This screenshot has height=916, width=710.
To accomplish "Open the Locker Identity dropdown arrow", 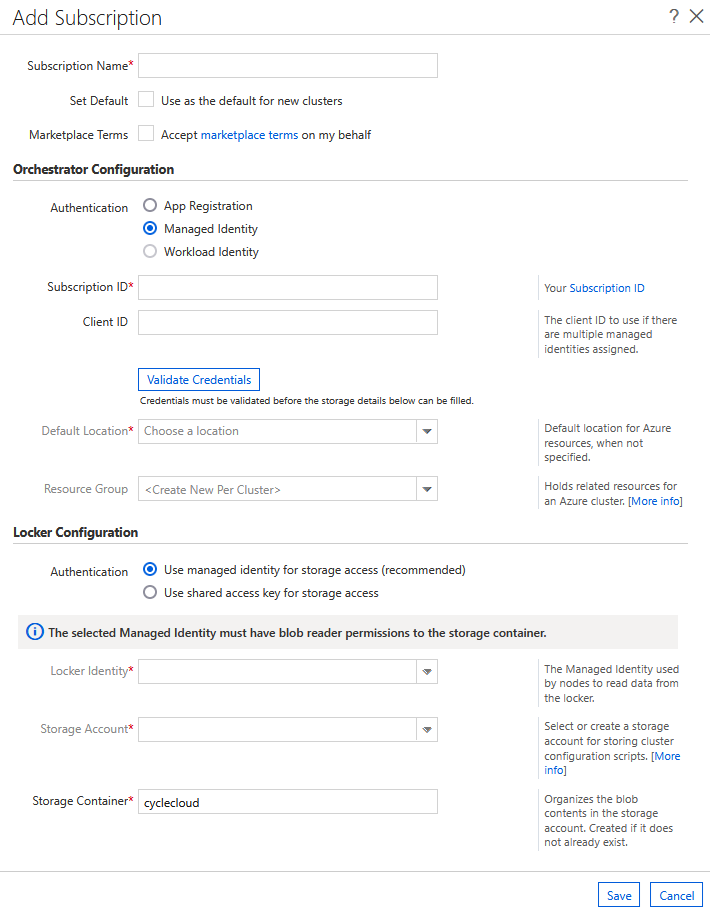I will [427, 672].
